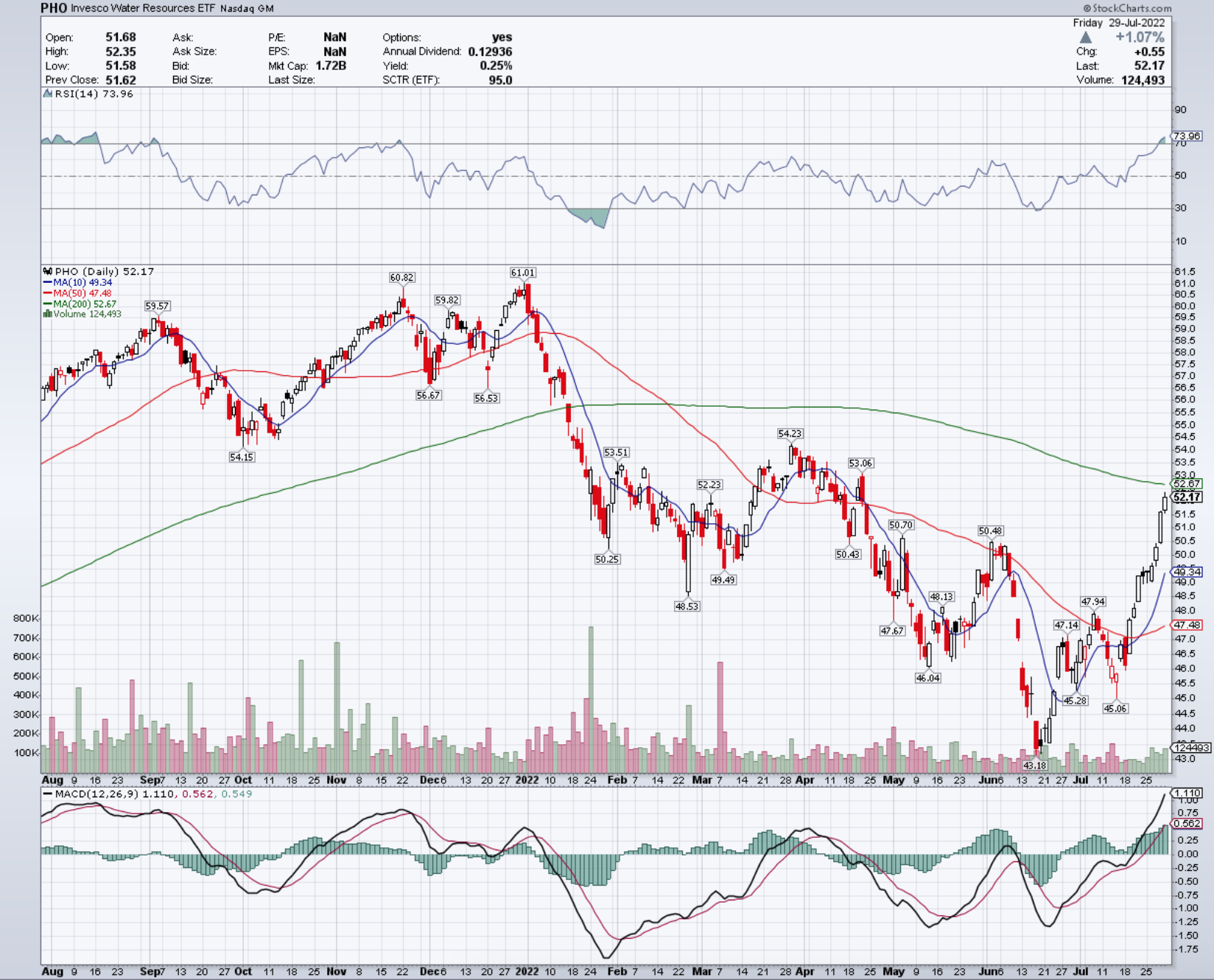1214x980 pixels.
Task: Click the Friday 29-Jul-2022 date
Action: tap(1119, 23)
